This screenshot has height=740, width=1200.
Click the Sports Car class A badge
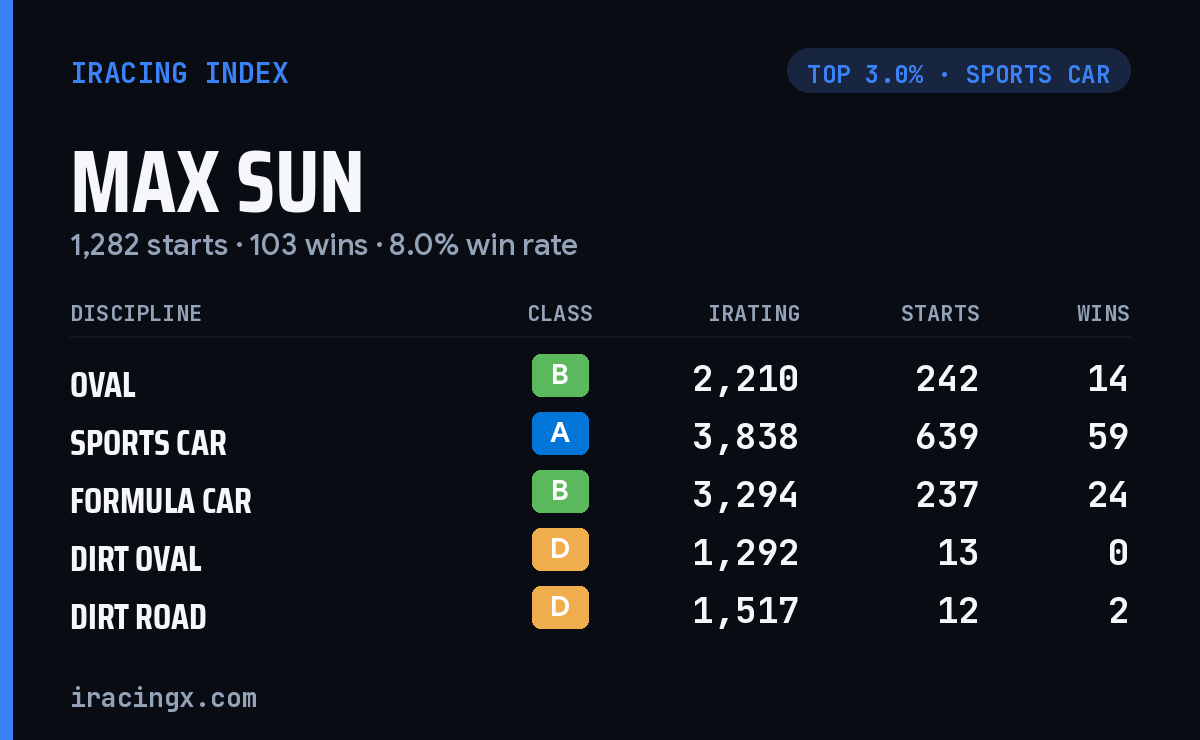click(560, 434)
